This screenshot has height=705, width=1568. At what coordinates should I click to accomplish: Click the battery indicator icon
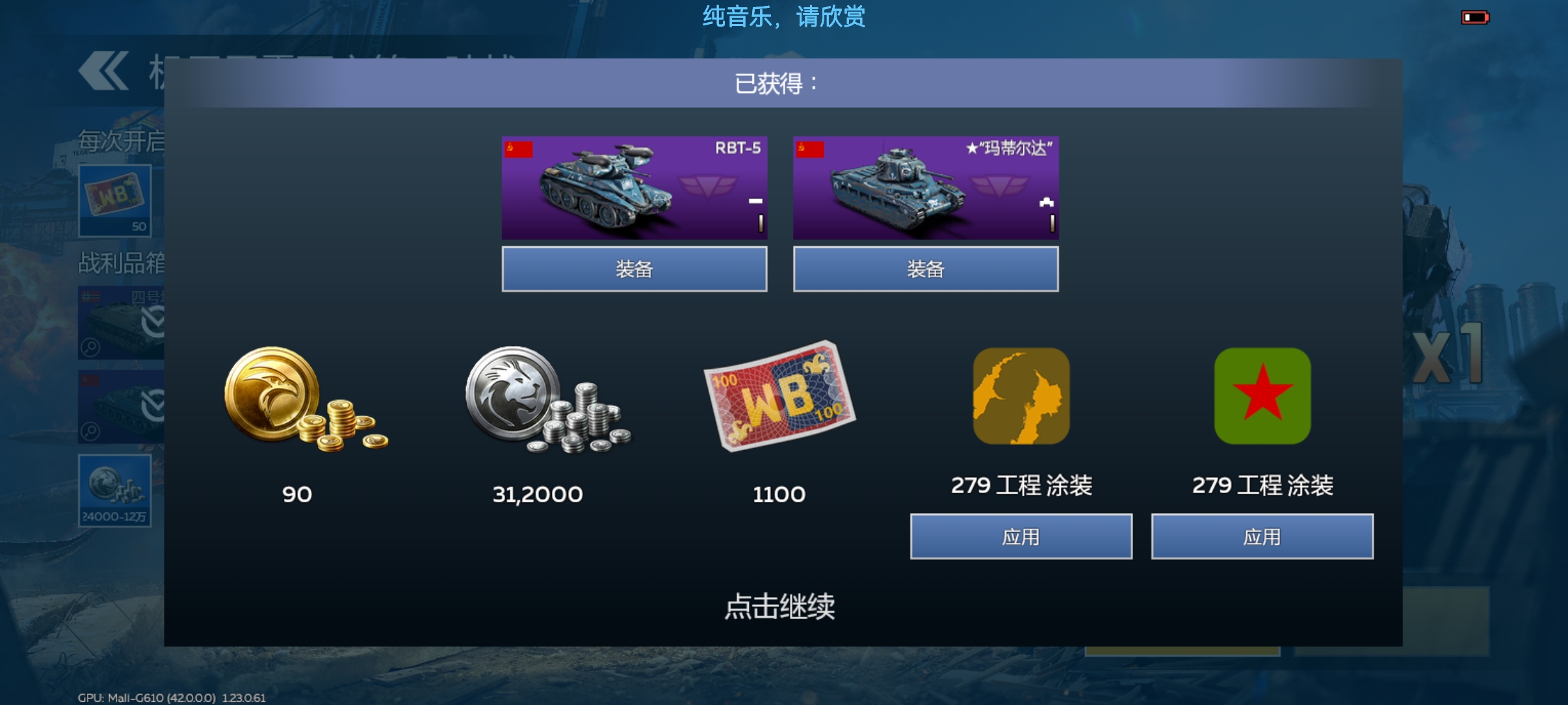[1475, 18]
